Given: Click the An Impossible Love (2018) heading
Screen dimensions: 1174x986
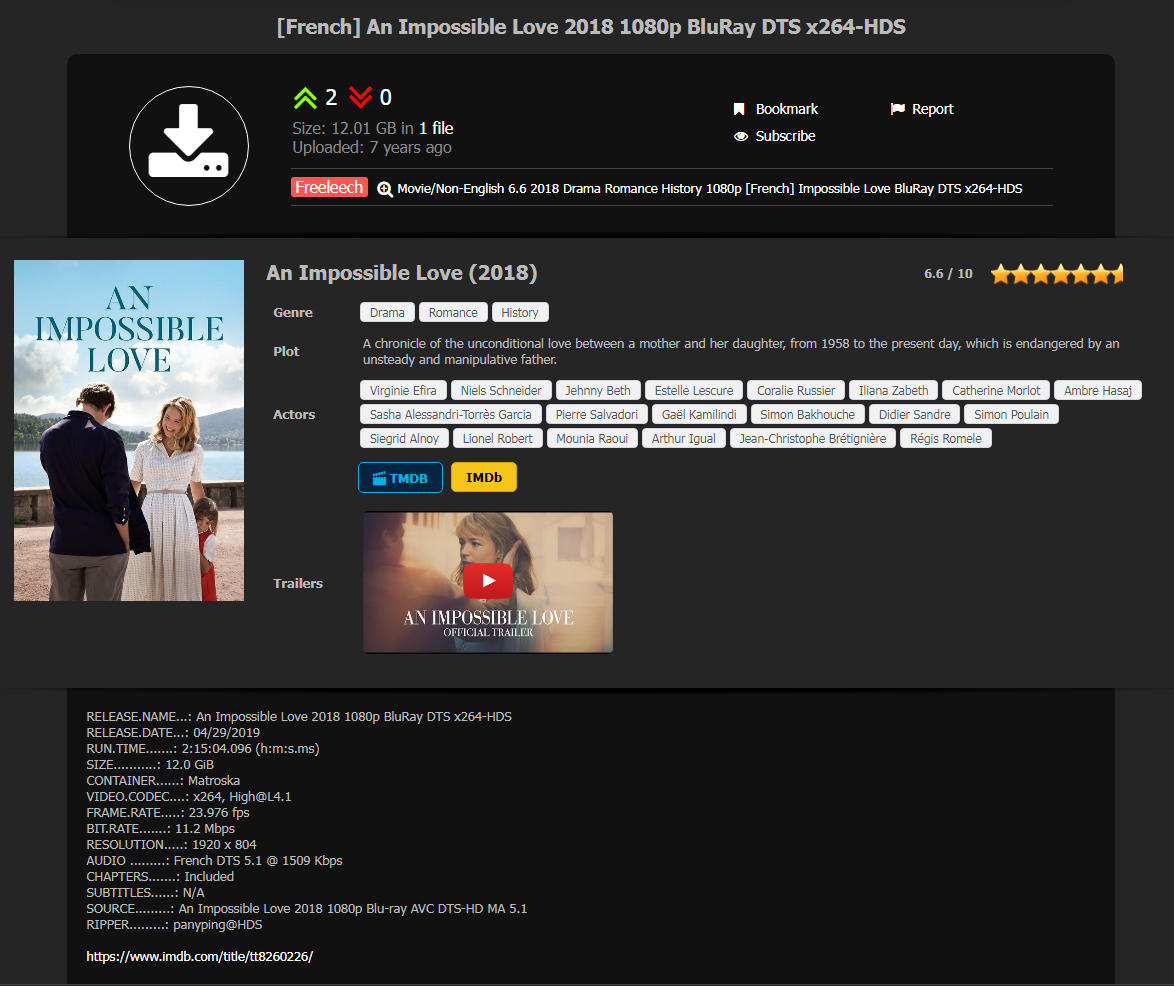Looking at the screenshot, I should coord(402,273).
